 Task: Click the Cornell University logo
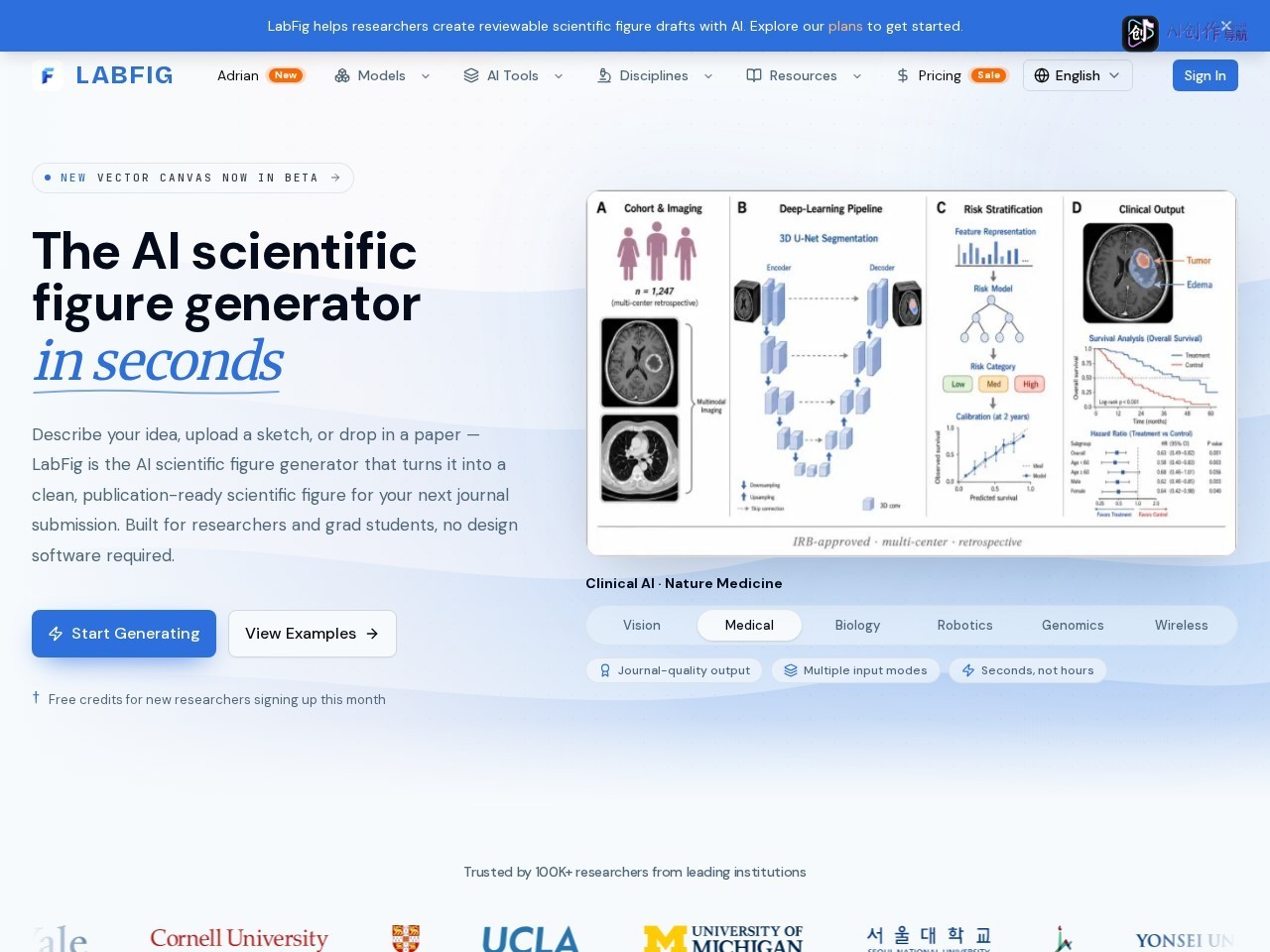(x=239, y=938)
